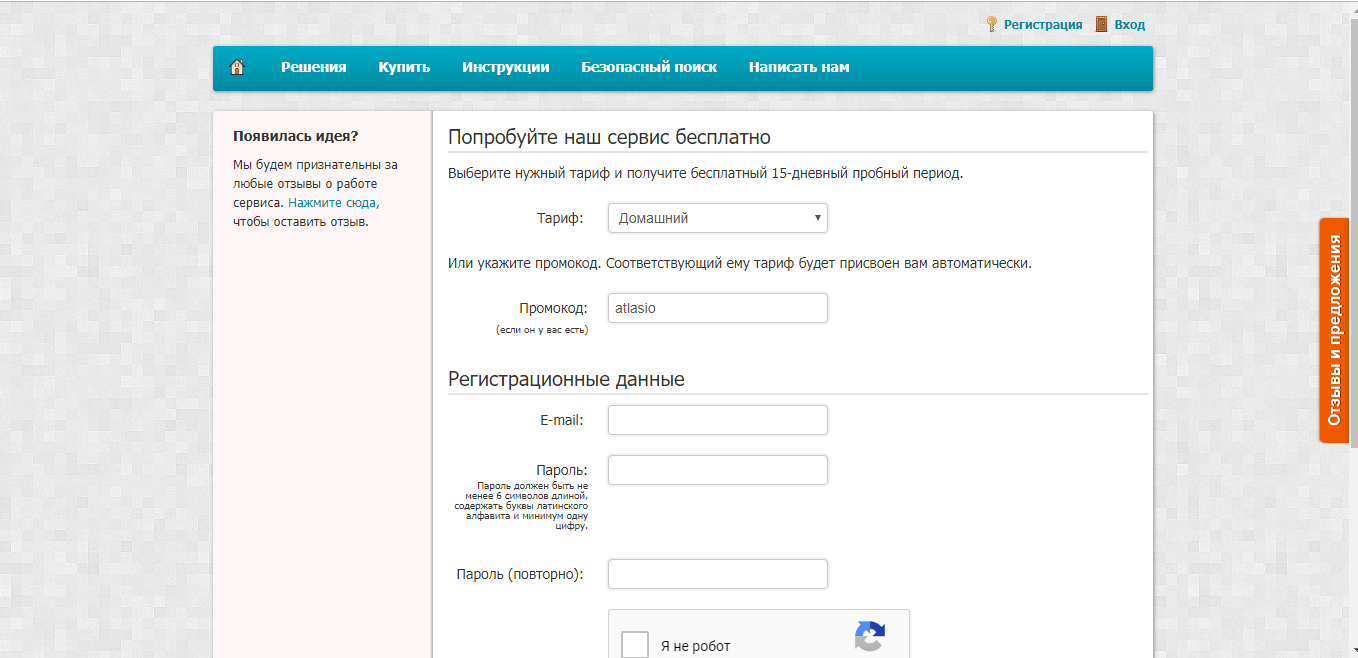The width and height of the screenshot is (1358, 658).
Task: Click the arrow on the Тариф combo box
Action: [x=817, y=218]
